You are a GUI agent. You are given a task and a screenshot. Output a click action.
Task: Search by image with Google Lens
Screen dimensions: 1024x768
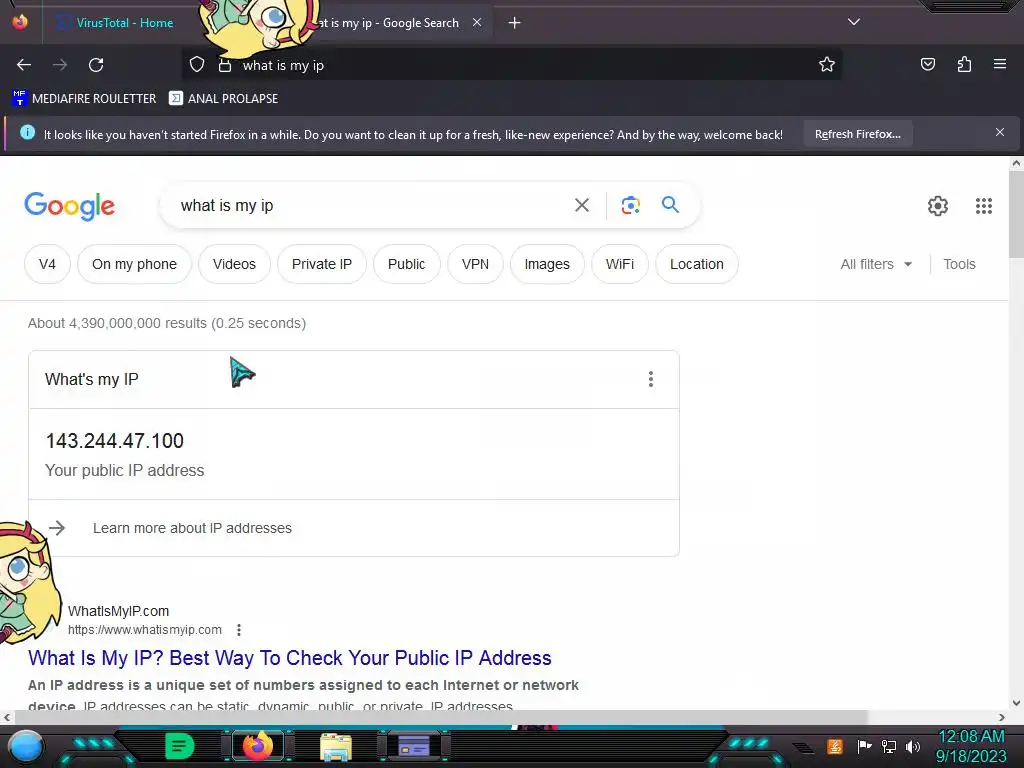[x=630, y=205]
